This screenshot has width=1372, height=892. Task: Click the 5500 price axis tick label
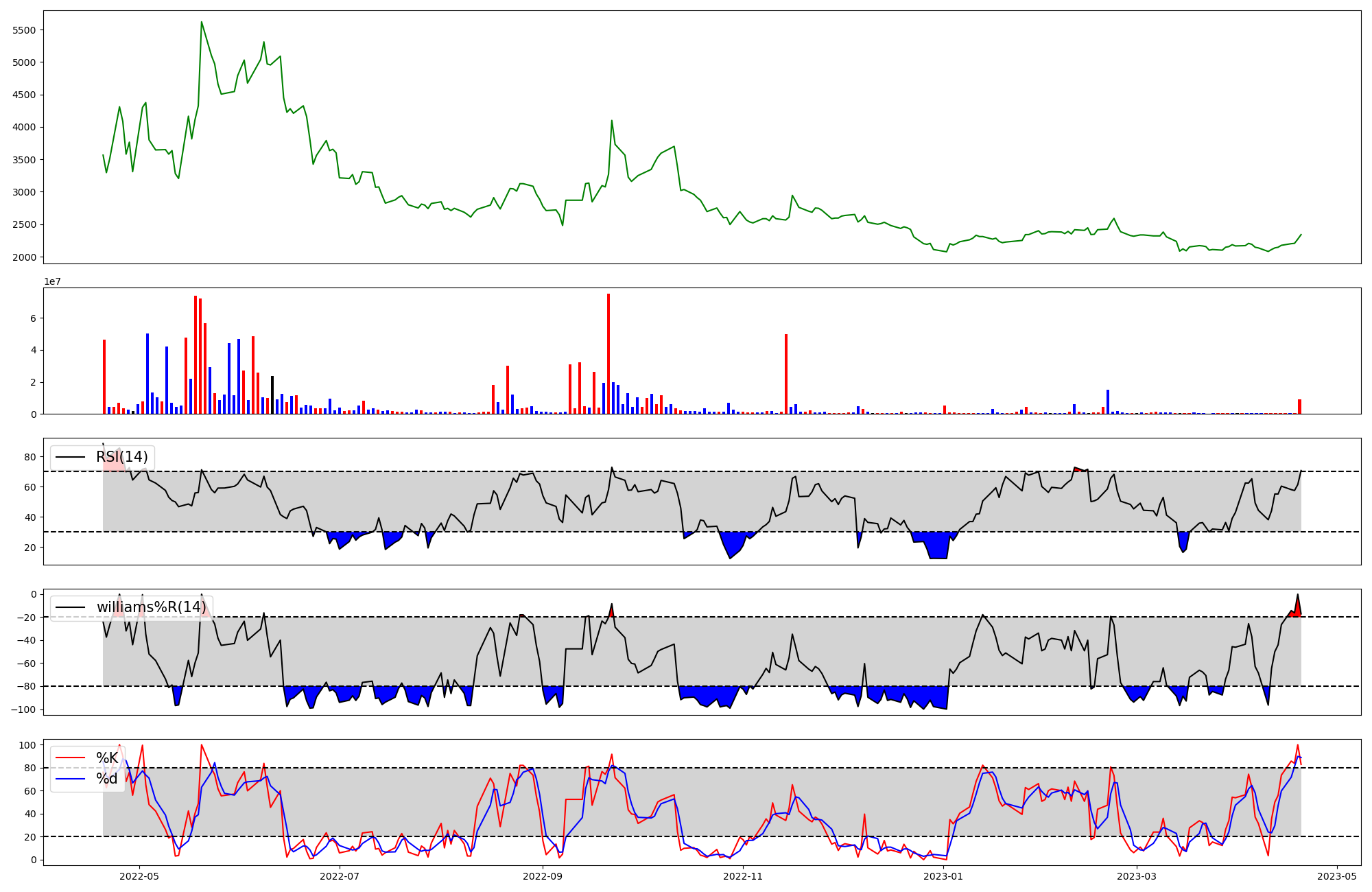[x=25, y=30]
